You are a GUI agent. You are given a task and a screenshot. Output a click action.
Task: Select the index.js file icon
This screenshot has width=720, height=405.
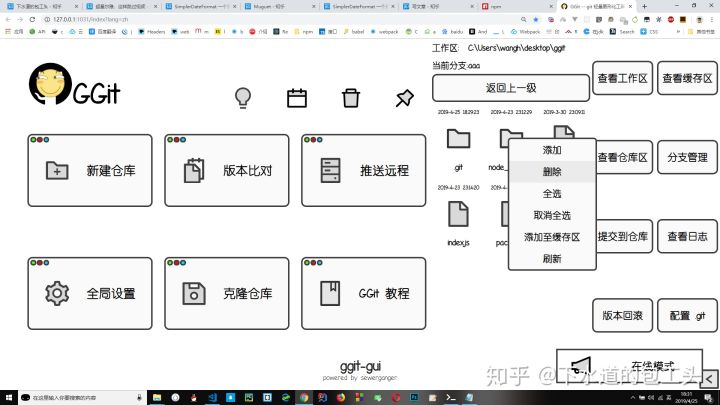pos(458,214)
